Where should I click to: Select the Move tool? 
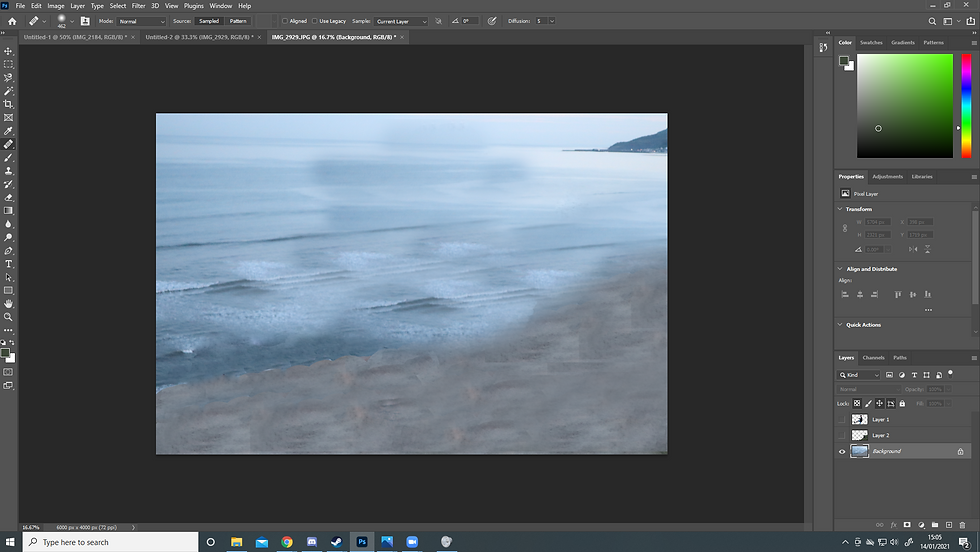pyautogui.click(x=9, y=51)
